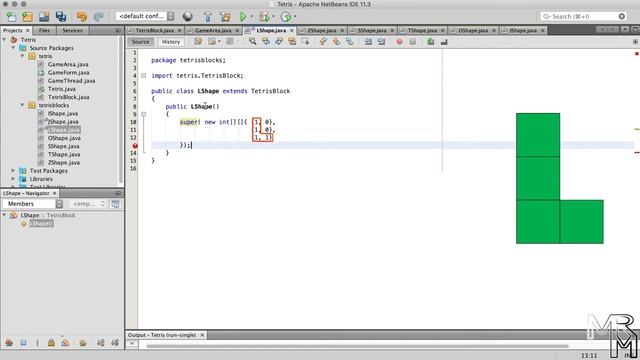This screenshot has width=640, height=360.
Task: Expand the Test Packages node
Action: pos(13,171)
